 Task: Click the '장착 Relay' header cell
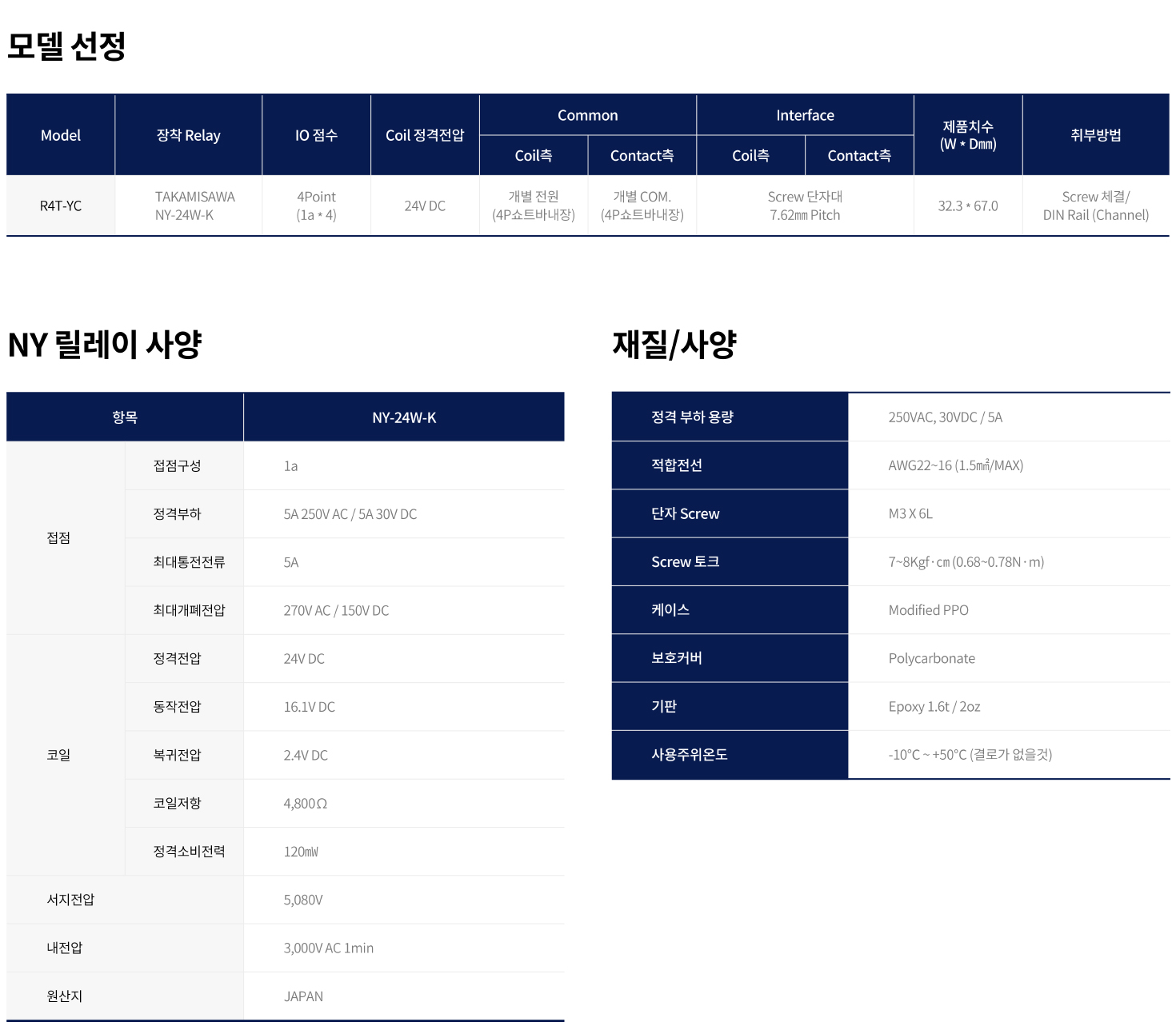click(189, 135)
